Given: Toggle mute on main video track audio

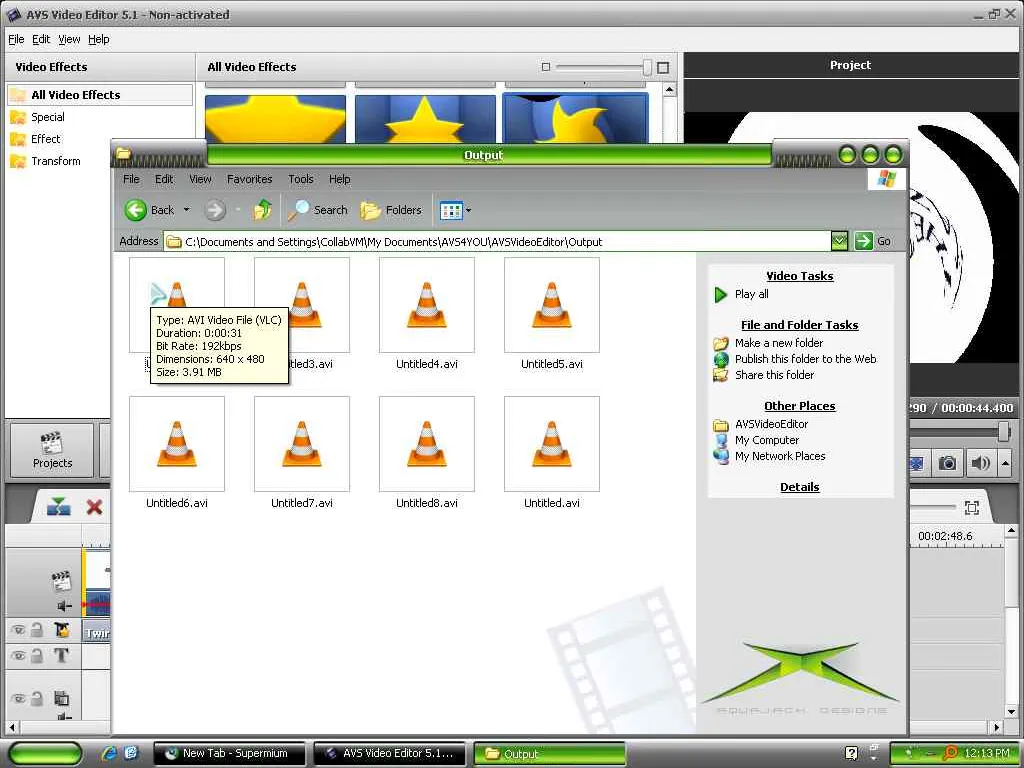Looking at the screenshot, I should pyautogui.click(x=65, y=605).
